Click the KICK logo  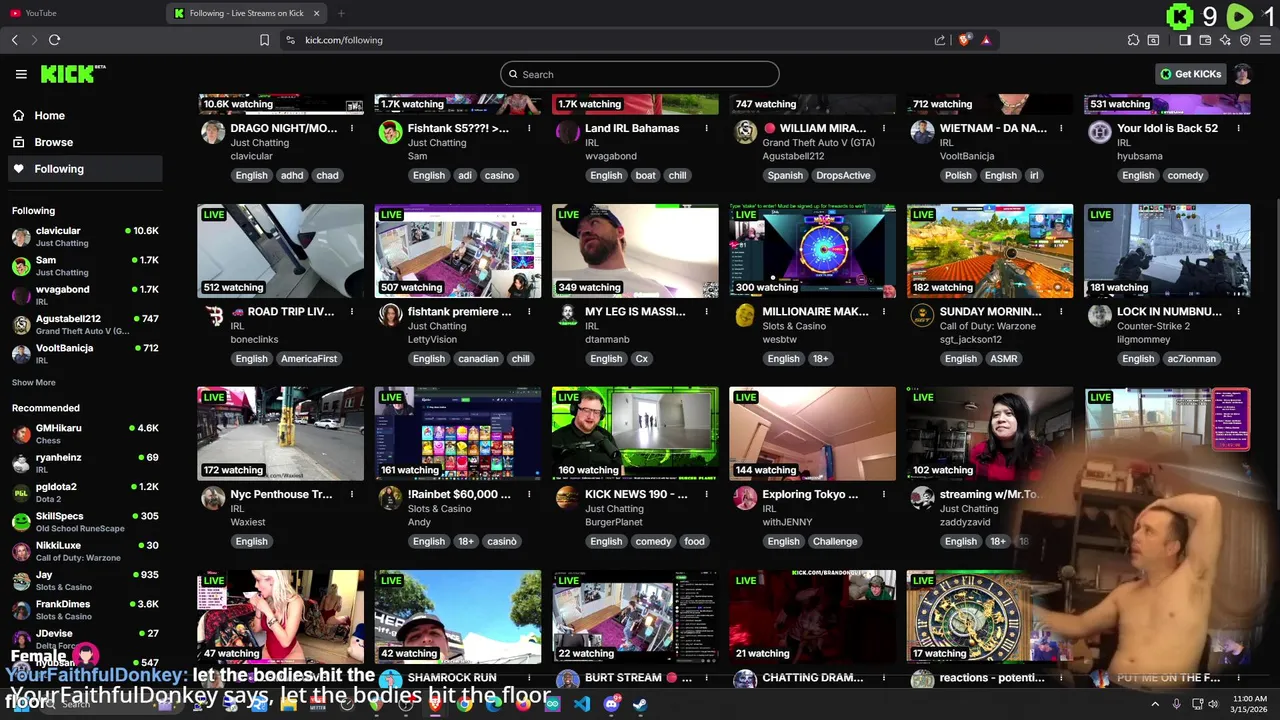[72, 74]
